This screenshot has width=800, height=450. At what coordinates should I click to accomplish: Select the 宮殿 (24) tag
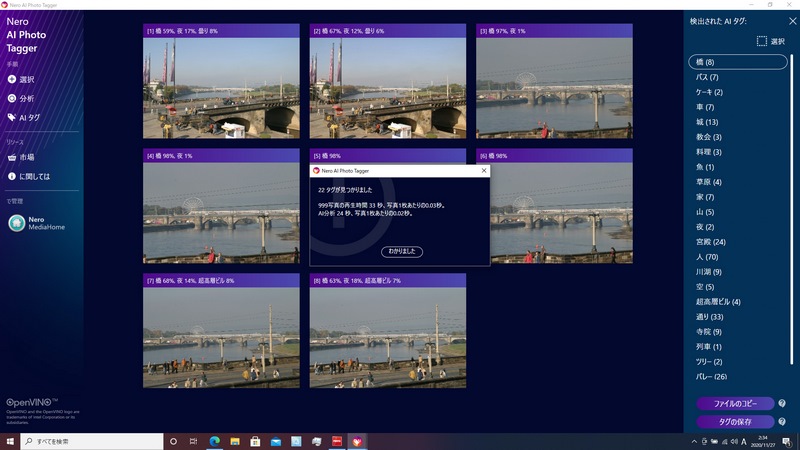pos(711,242)
